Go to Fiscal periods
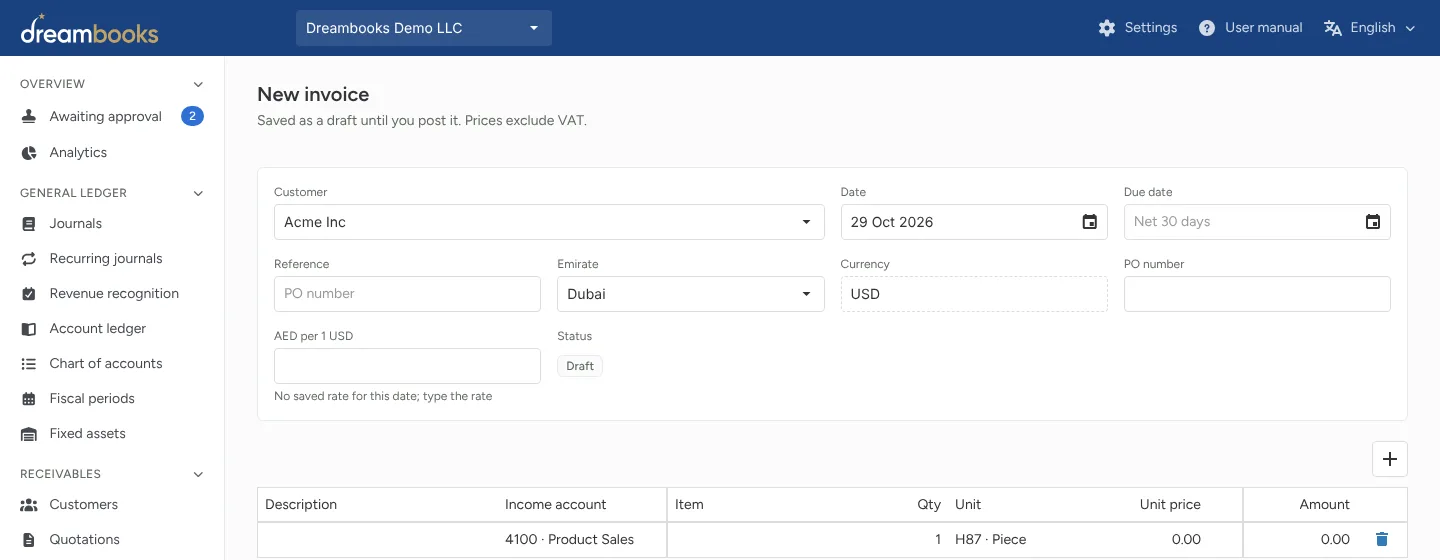Viewport: 1440px width, 560px height. pos(92,399)
